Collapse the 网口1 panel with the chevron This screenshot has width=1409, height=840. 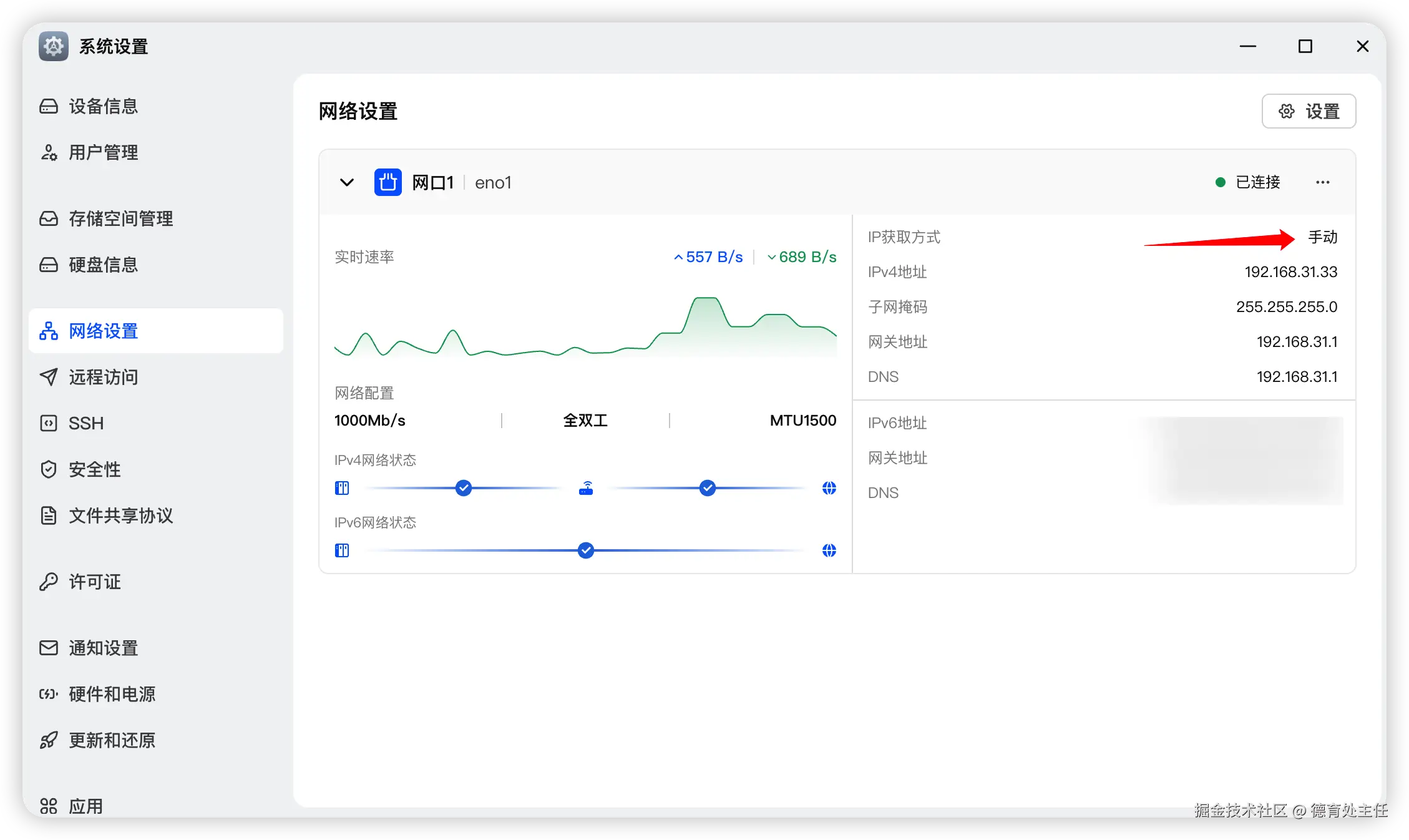tap(347, 182)
